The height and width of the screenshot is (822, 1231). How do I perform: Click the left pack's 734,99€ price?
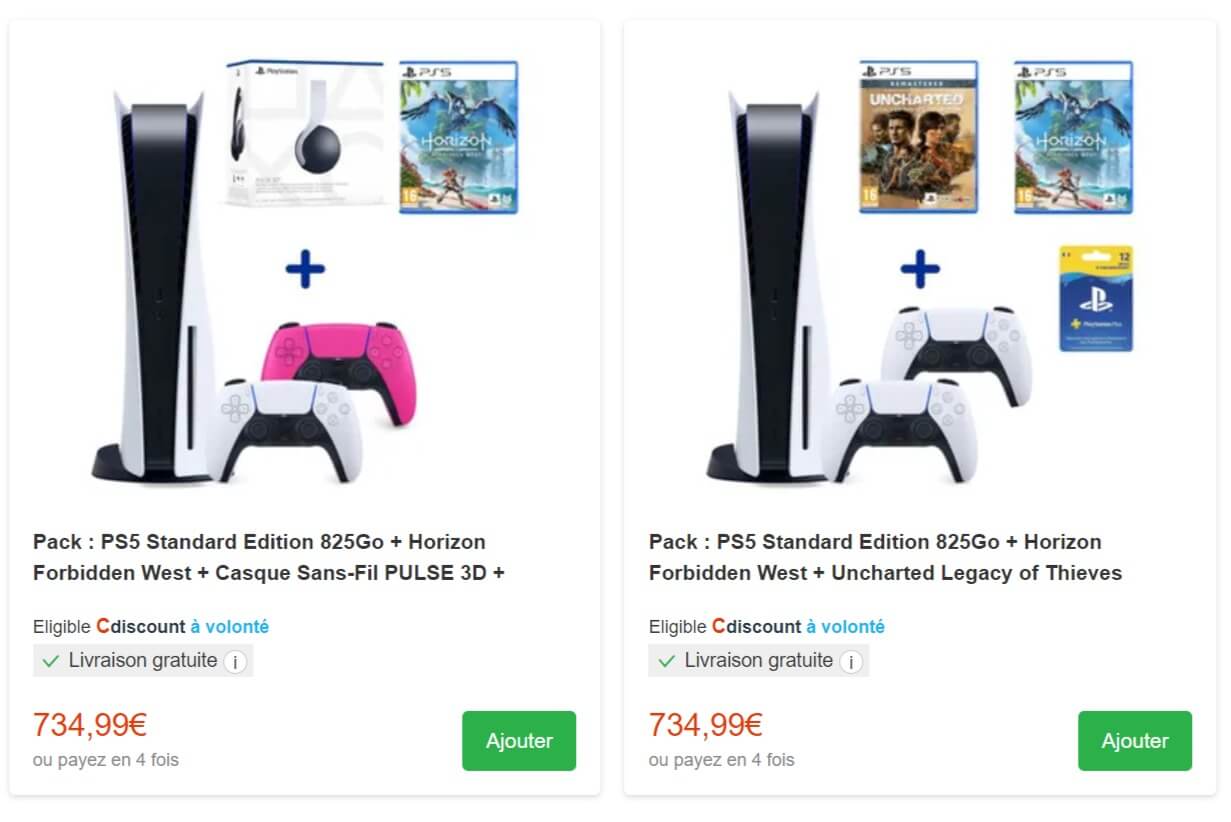(x=90, y=725)
